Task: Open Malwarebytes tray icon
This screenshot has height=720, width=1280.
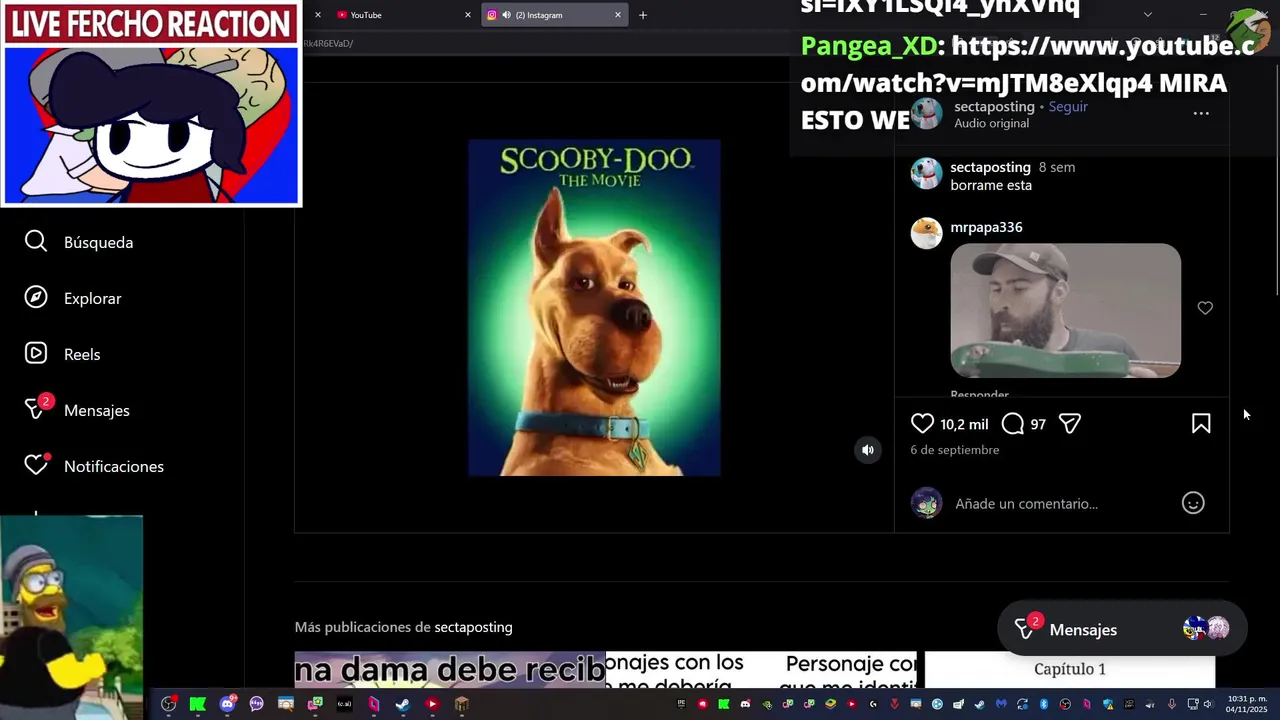Action: [1001, 704]
